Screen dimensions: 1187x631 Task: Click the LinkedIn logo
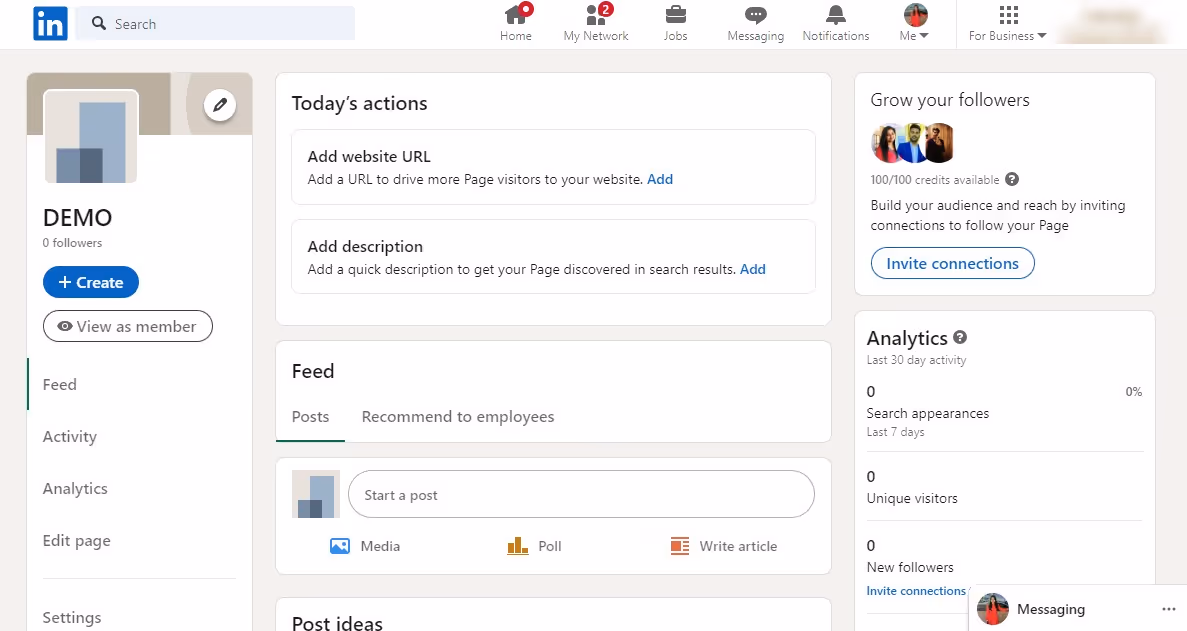click(49, 23)
